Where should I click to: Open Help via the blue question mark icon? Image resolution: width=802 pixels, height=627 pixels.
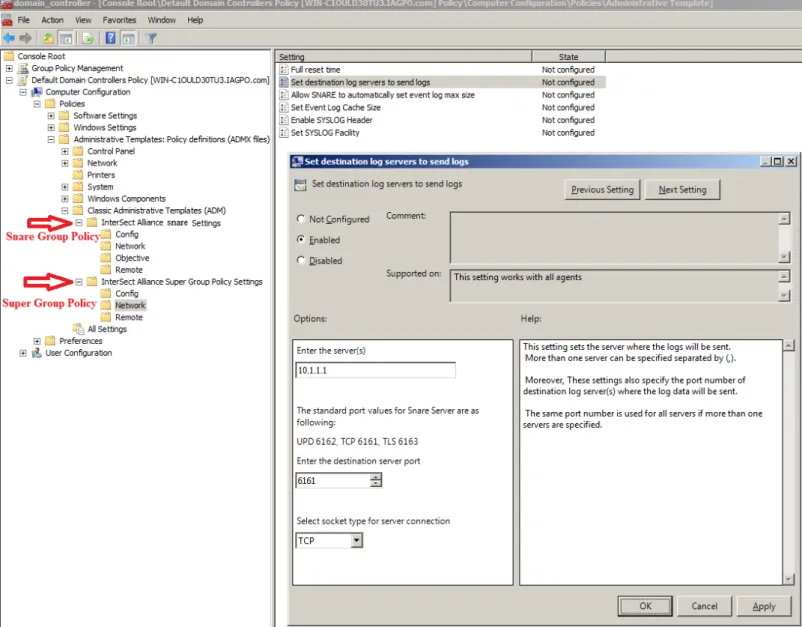tap(110, 38)
